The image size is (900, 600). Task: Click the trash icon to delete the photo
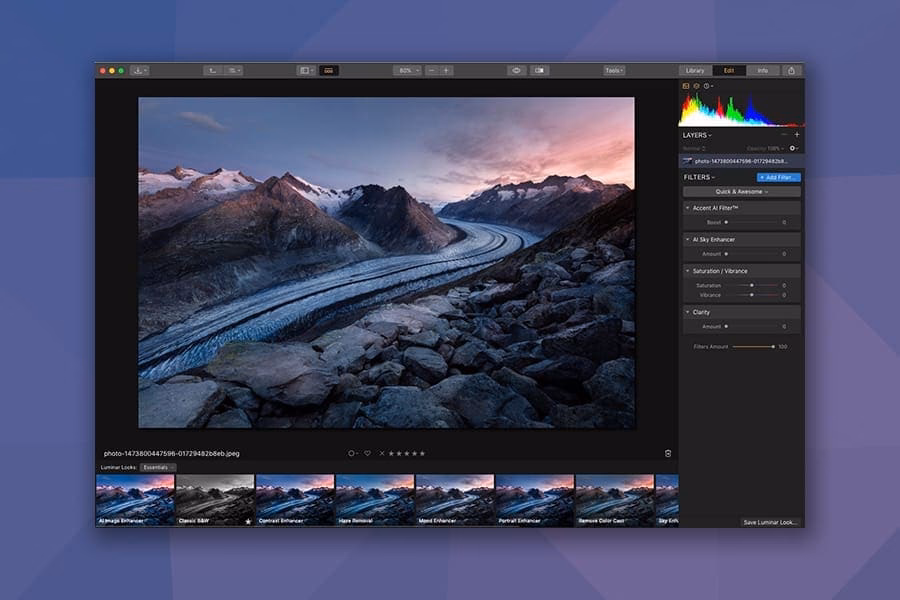(x=668, y=452)
